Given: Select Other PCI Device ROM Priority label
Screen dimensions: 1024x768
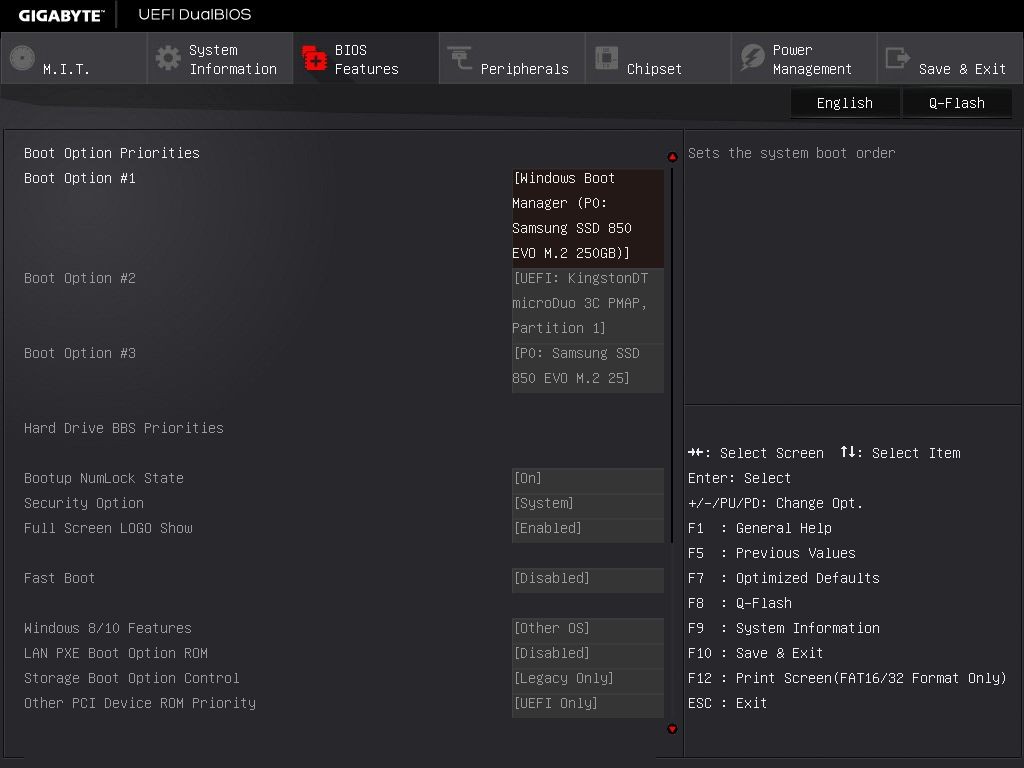Looking at the screenshot, I should (140, 703).
